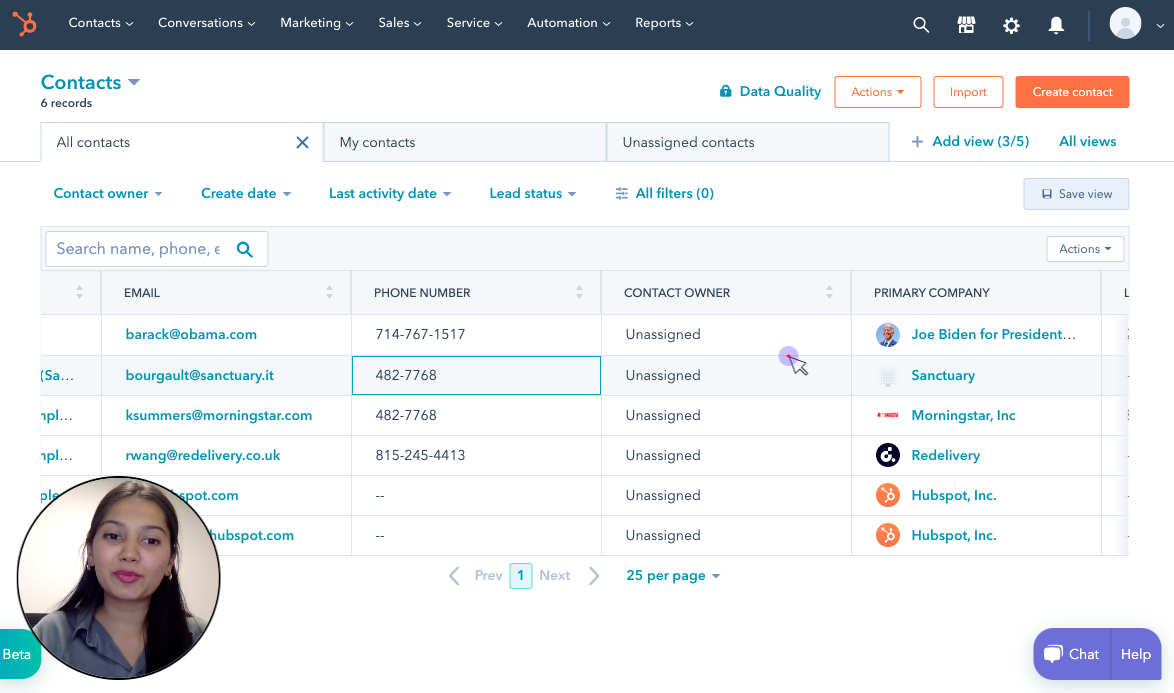Switch to the My contacts tab
This screenshot has width=1174, height=693.
point(377,142)
